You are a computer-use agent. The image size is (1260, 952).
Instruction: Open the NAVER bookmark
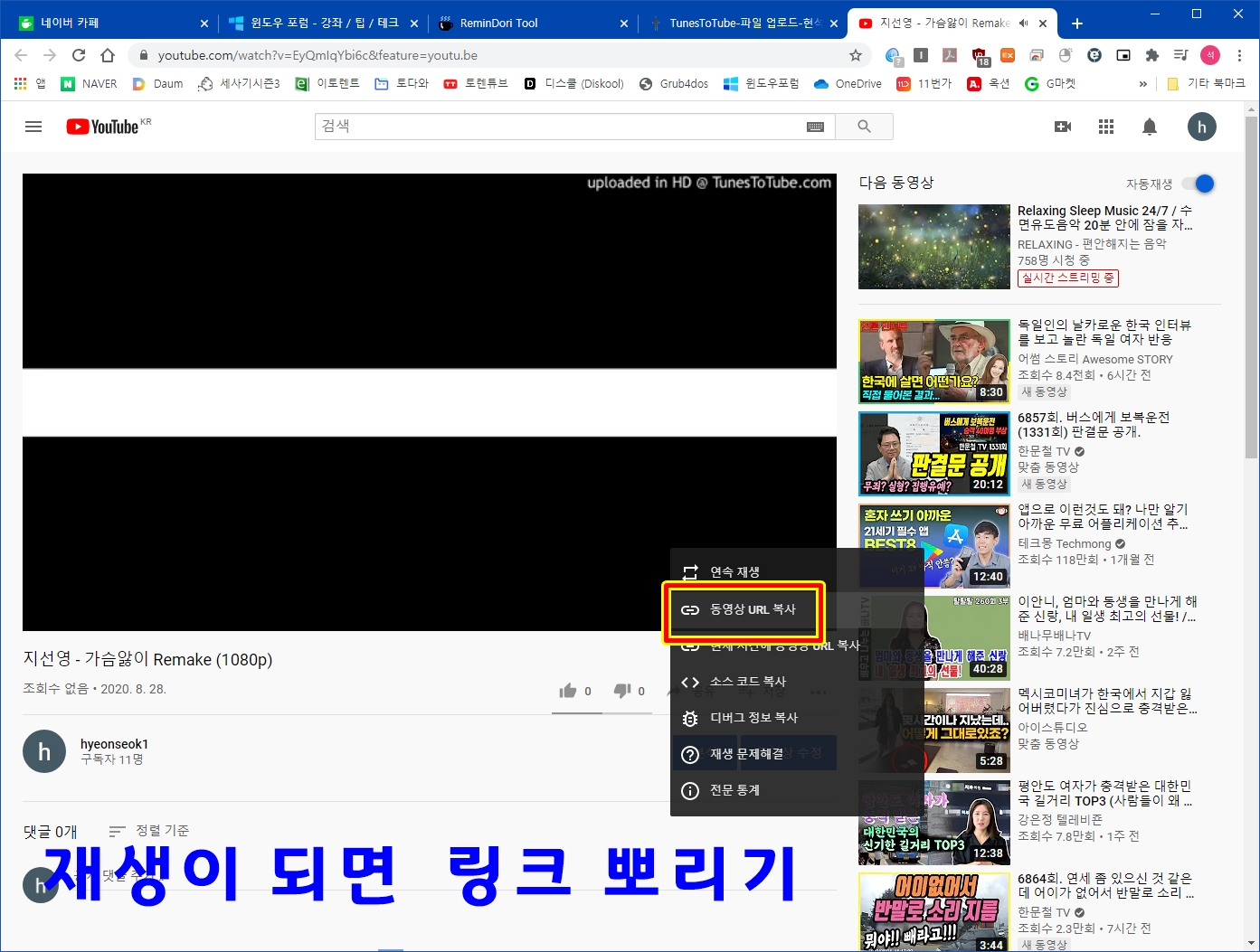pos(89,83)
